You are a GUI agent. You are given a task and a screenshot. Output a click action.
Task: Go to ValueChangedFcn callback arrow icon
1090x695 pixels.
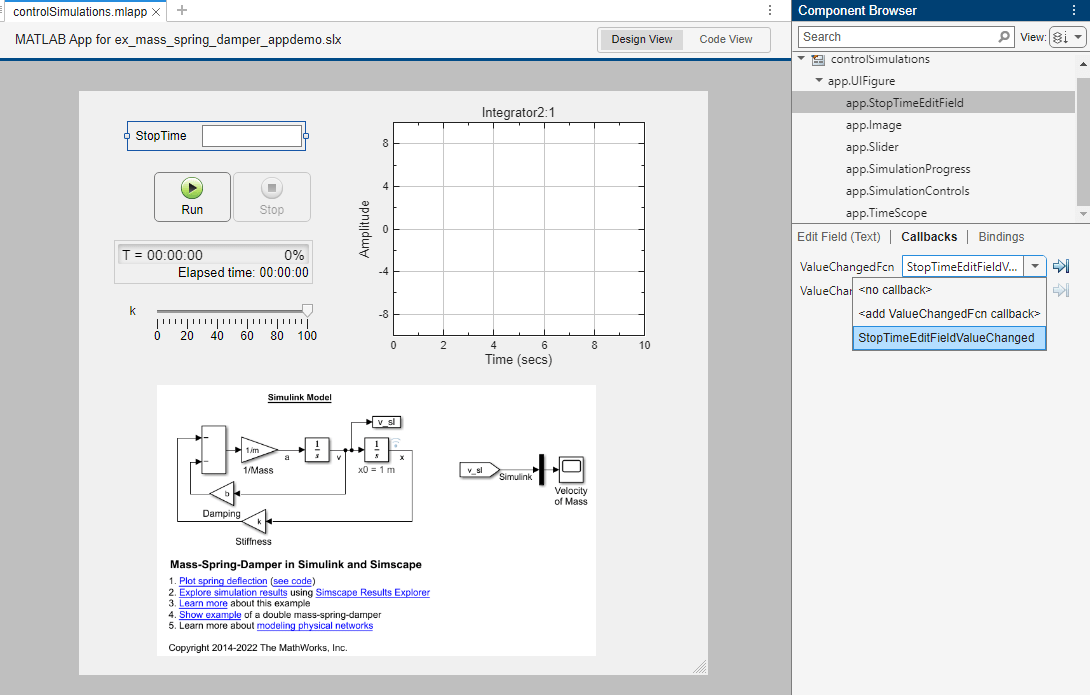[x=1062, y=266]
